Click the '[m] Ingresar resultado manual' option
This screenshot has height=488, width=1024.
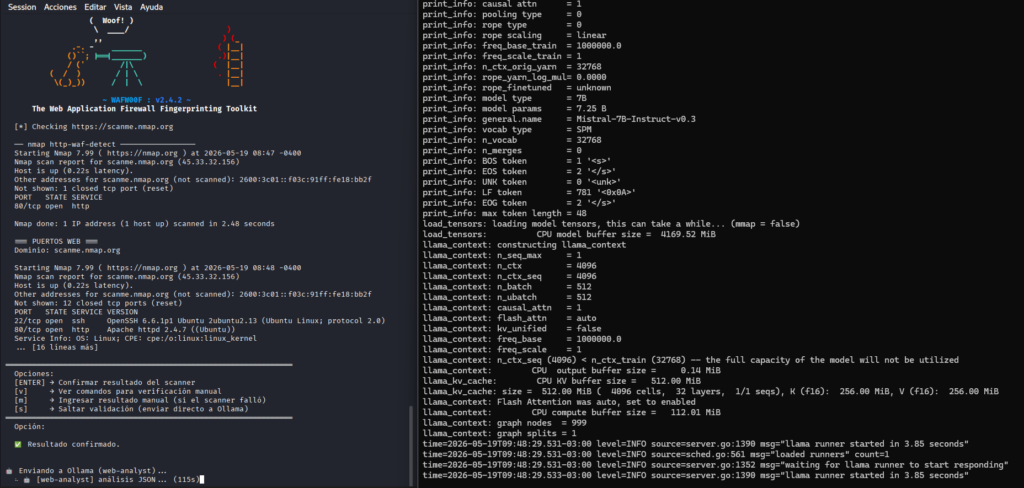(x=140, y=400)
